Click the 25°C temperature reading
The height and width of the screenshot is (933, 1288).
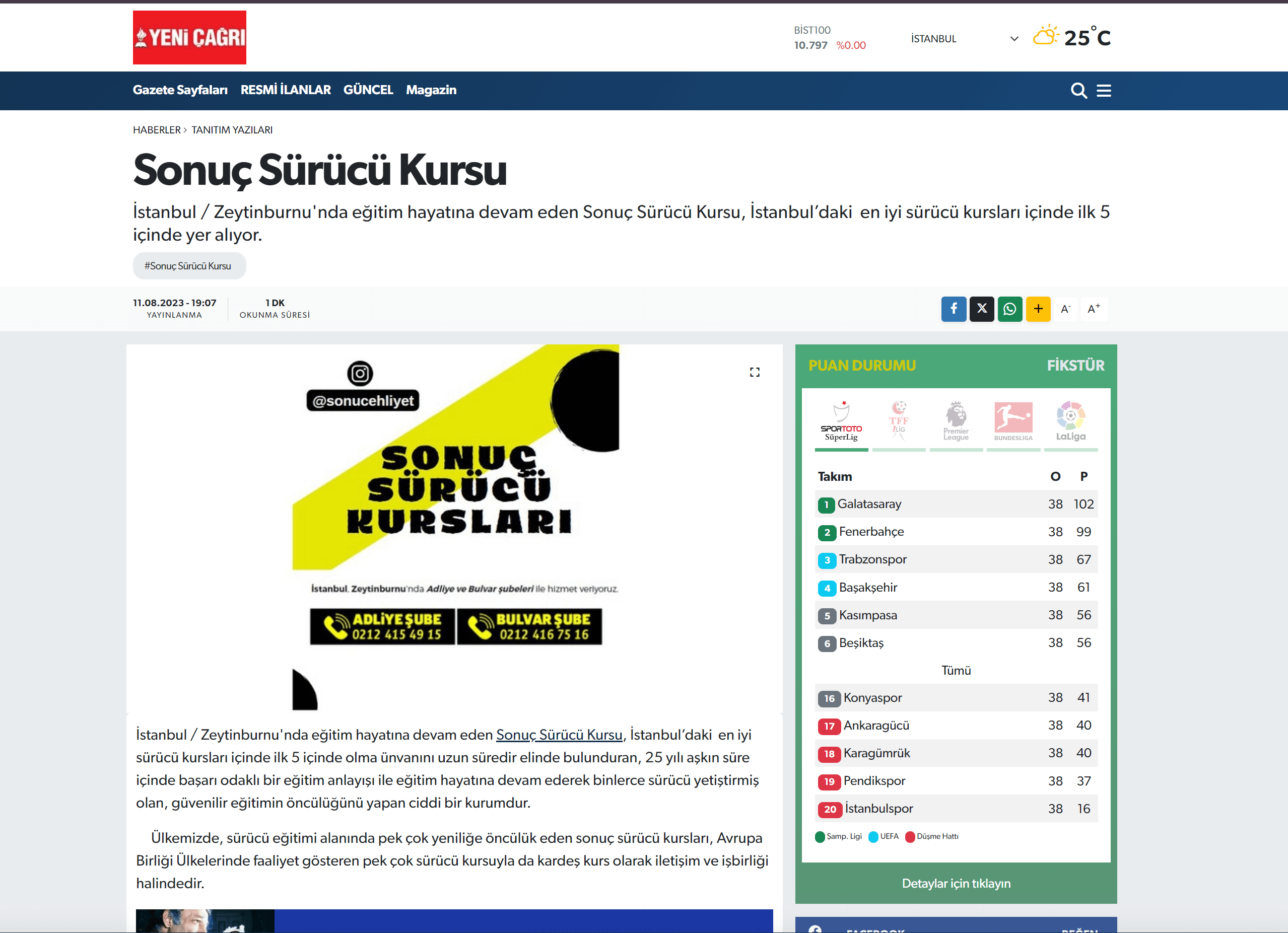coord(1087,37)
